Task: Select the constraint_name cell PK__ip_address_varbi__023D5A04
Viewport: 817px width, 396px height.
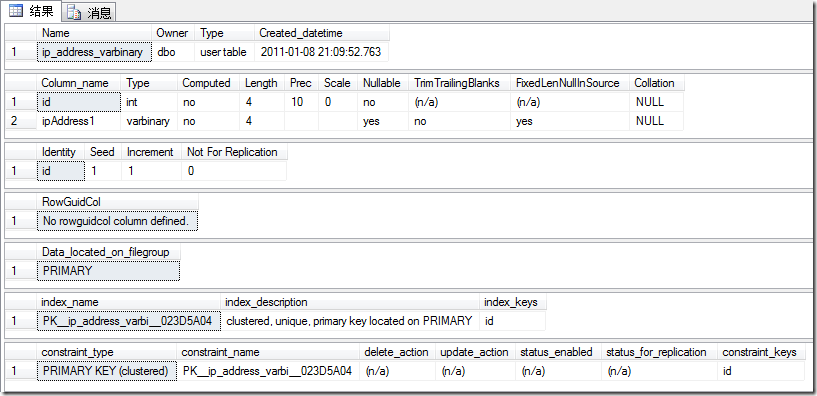Action: (268, 371)
